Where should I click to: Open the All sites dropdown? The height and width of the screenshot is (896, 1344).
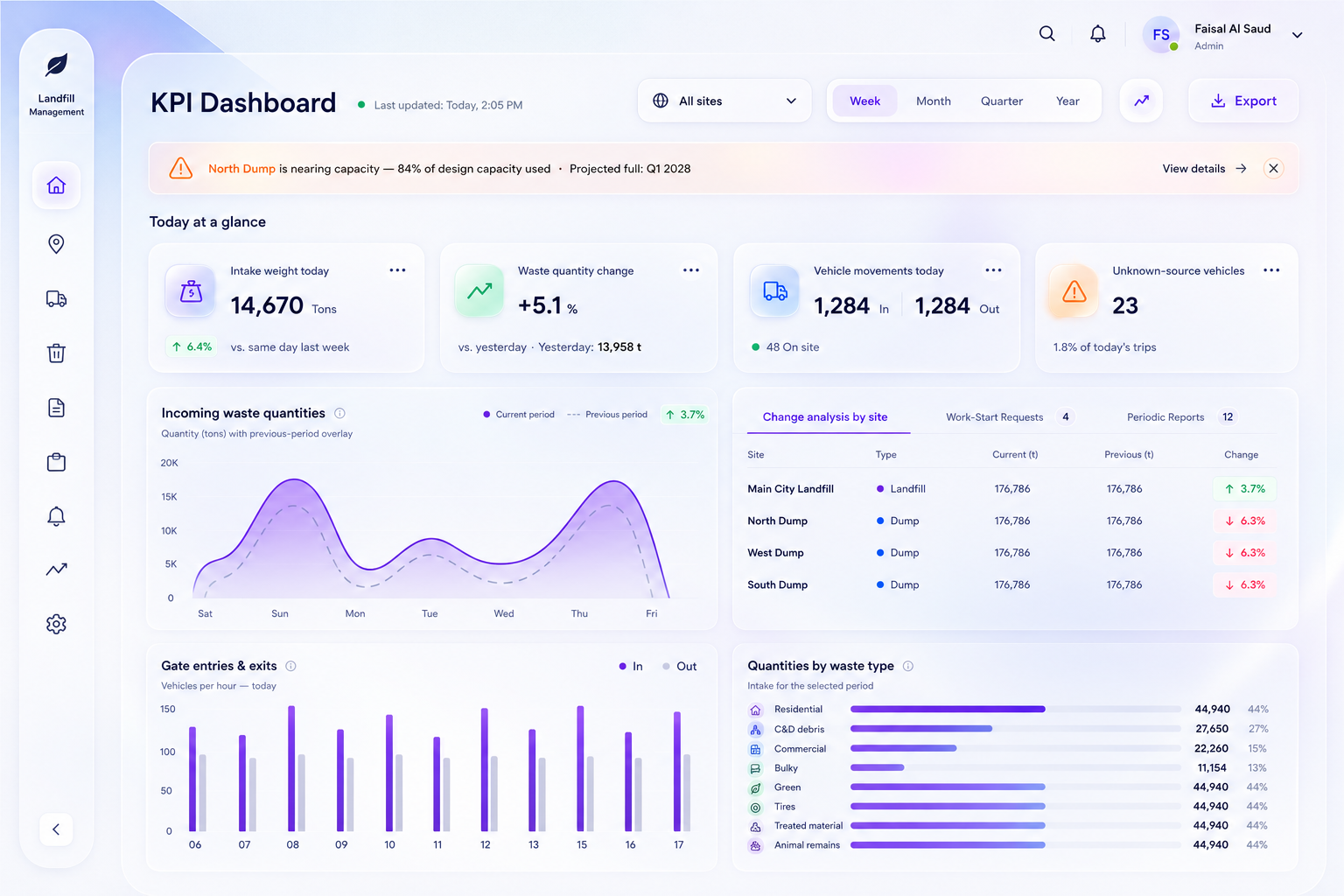(724, 101)
